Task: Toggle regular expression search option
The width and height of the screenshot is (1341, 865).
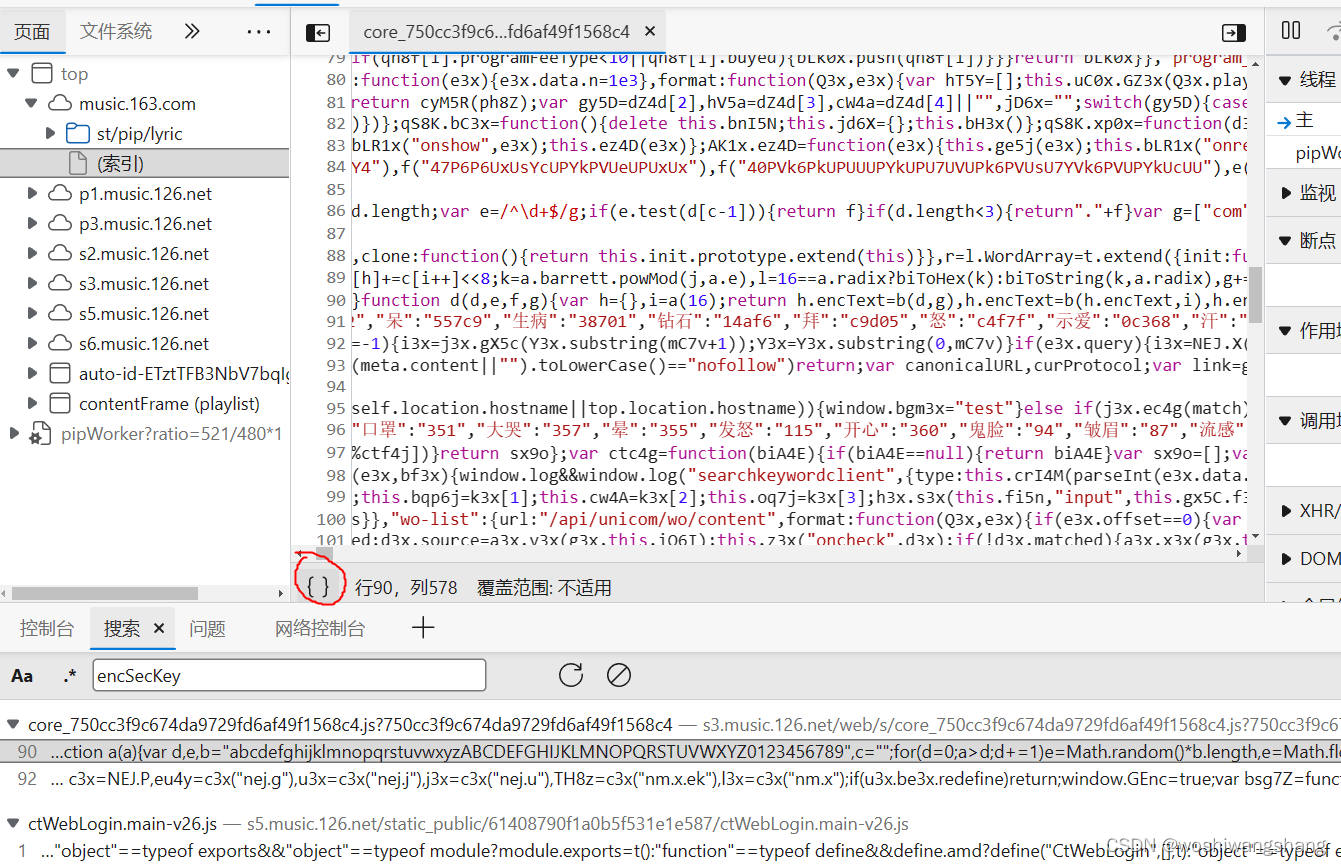Action: 69,676
